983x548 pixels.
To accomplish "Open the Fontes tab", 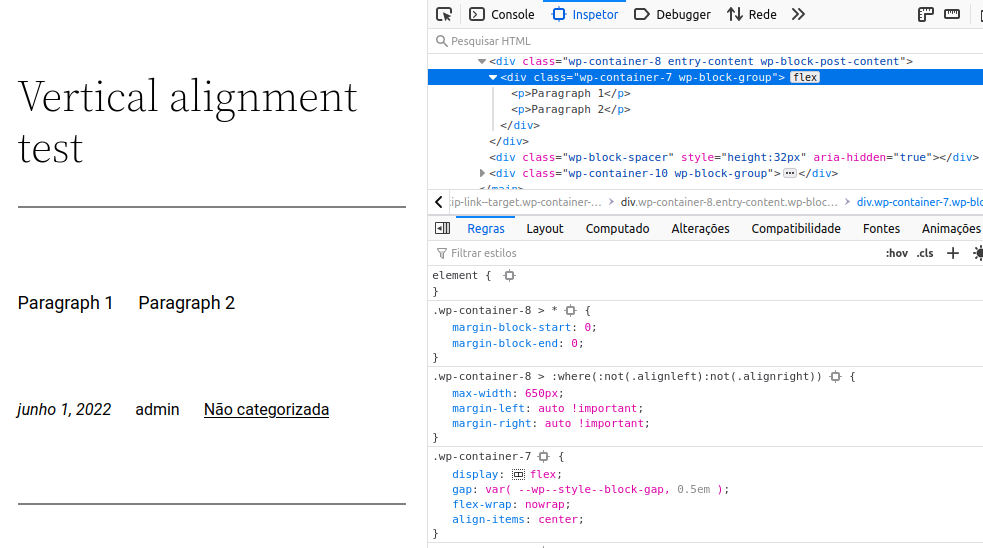I will [881, 229].
